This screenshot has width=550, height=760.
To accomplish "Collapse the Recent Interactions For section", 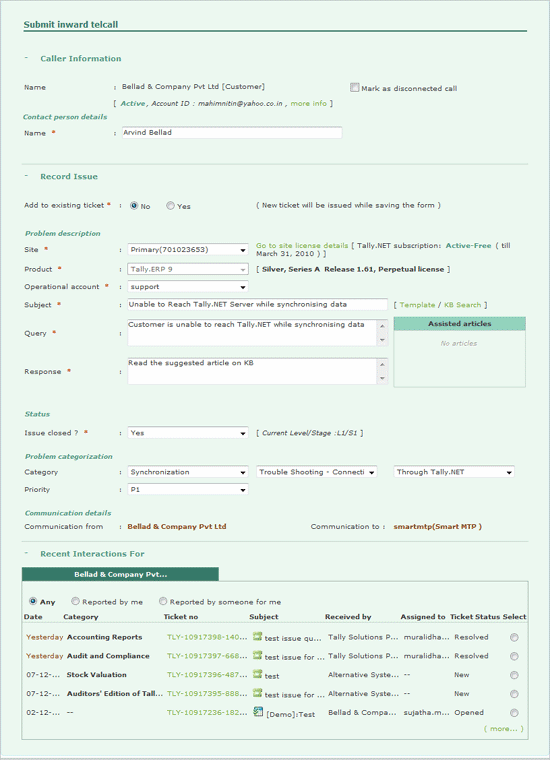I will 27,553.
